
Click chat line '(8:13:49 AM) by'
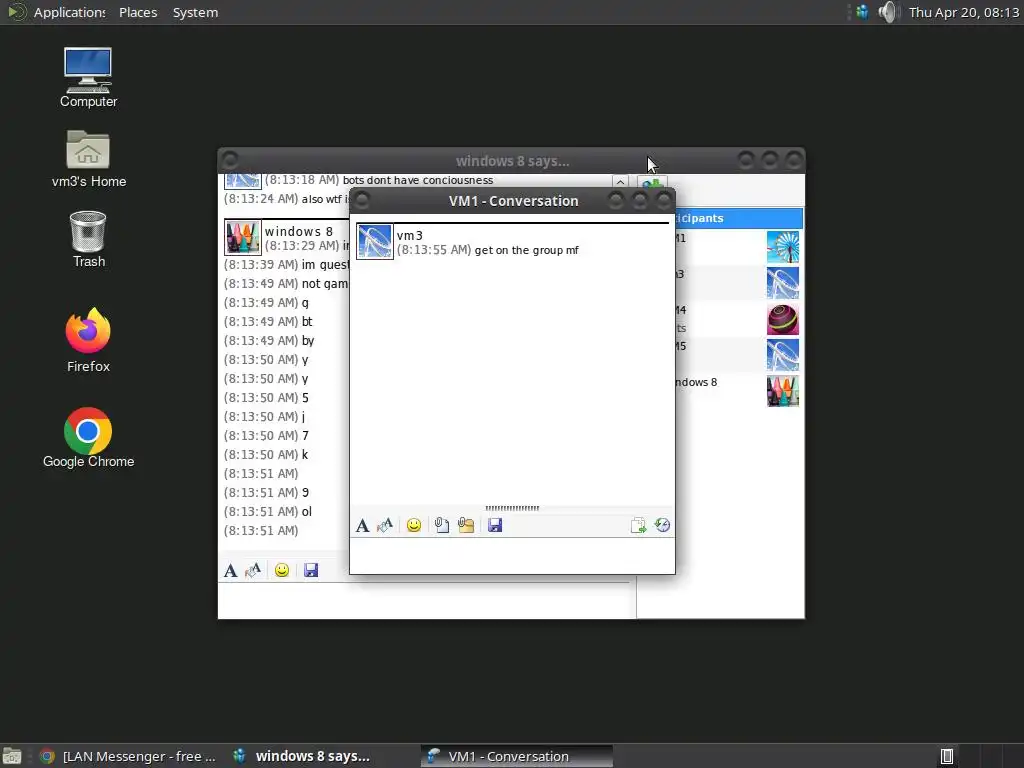click(x=269, y=340)
